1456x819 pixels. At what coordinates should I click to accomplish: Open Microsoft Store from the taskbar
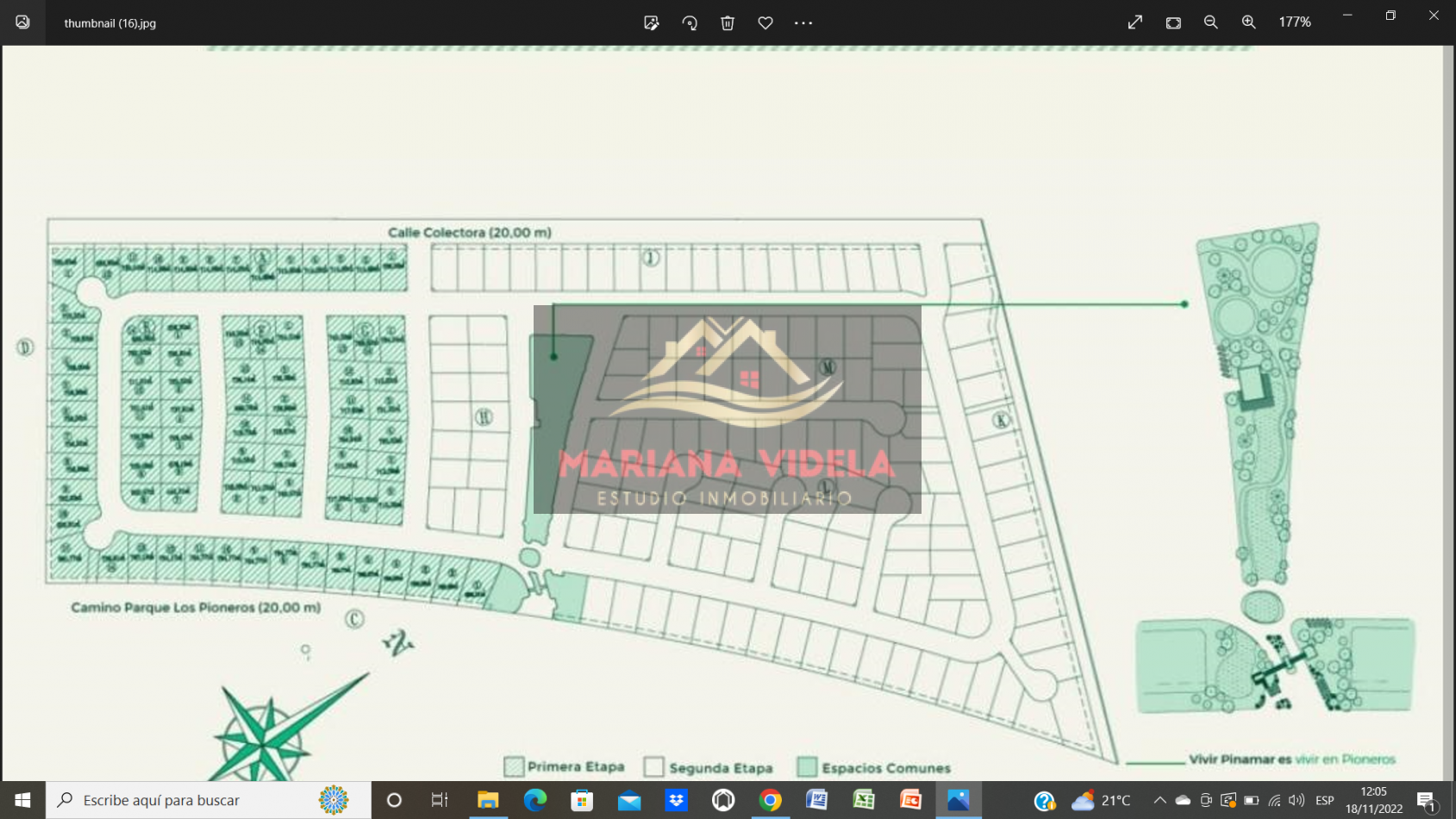[583, 800]
